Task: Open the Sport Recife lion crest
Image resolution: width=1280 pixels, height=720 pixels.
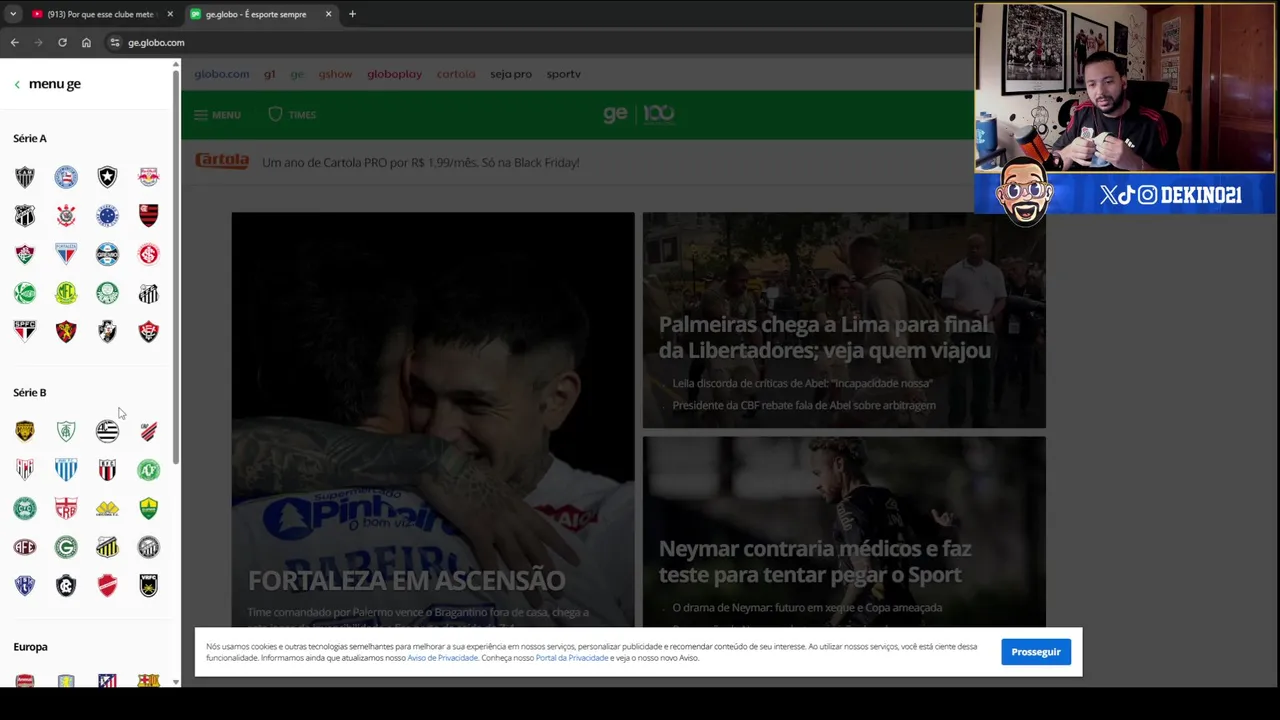Action: [x=66, y=331]
